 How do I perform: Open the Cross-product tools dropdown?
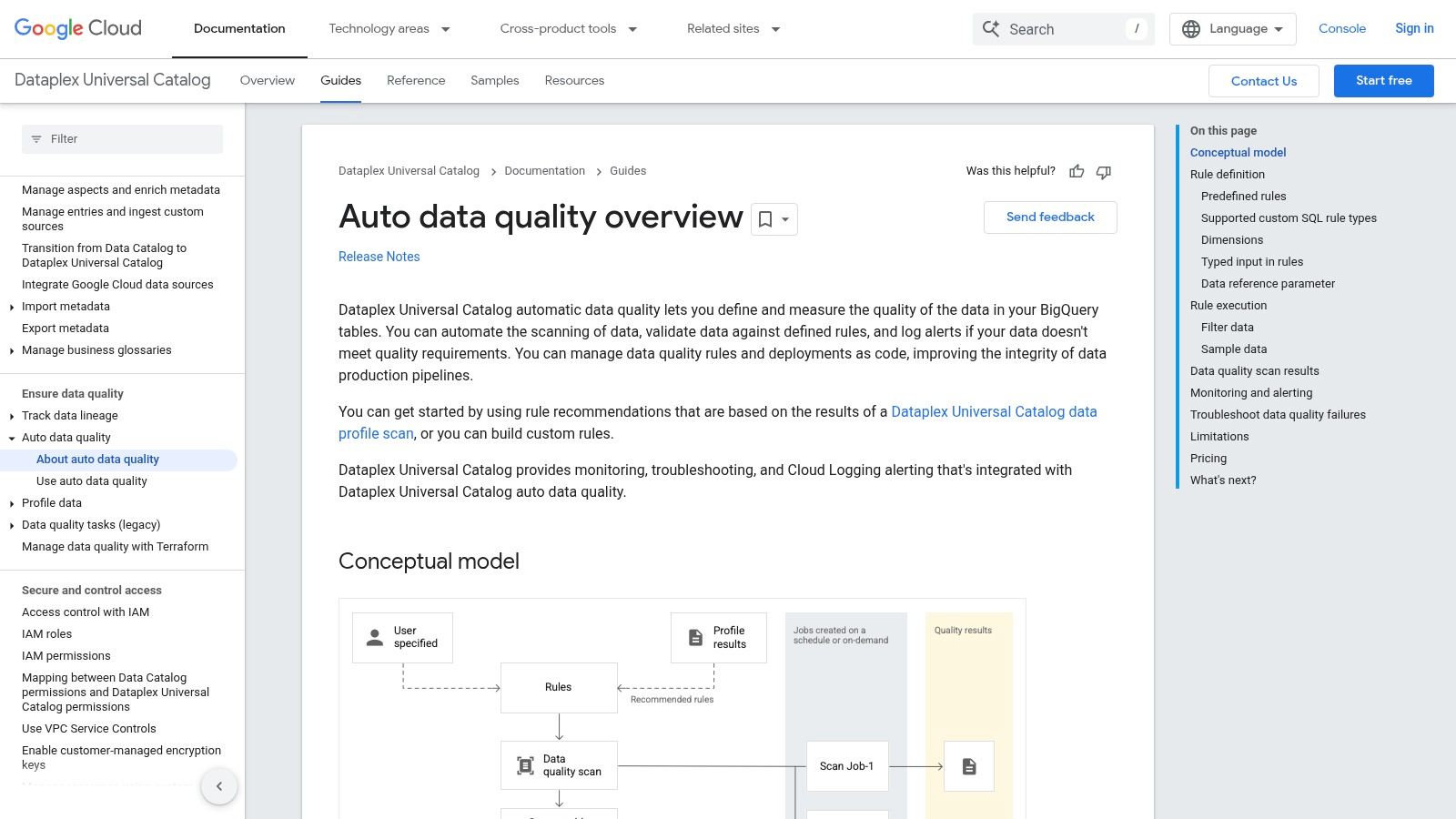coord(568,29)
